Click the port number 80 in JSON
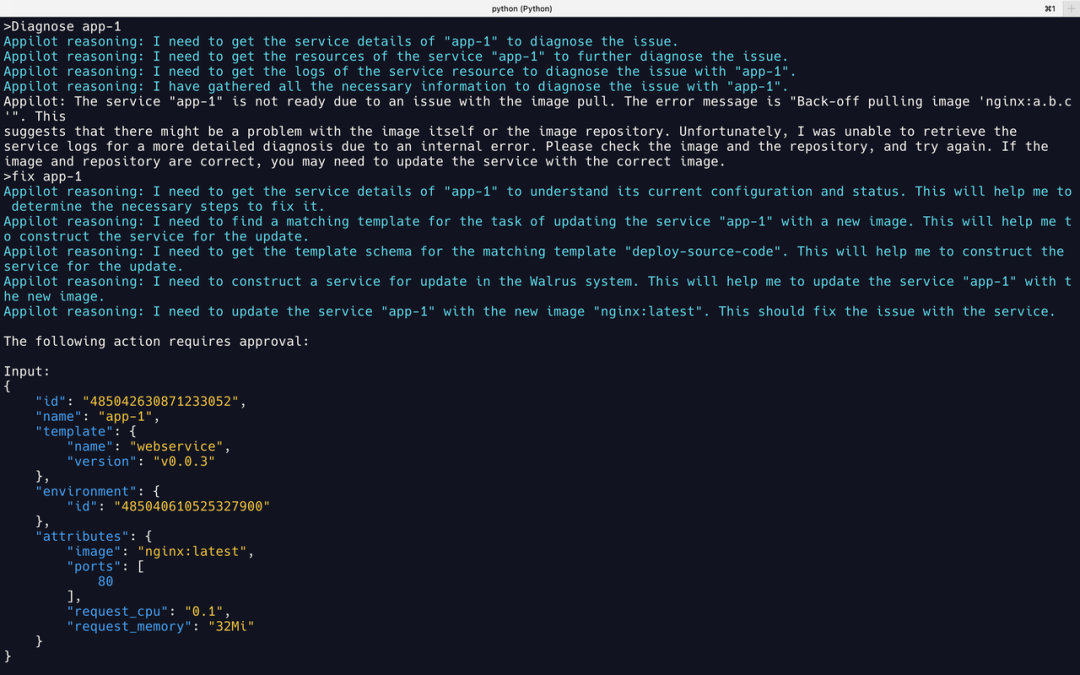 (x=105, y=581)
